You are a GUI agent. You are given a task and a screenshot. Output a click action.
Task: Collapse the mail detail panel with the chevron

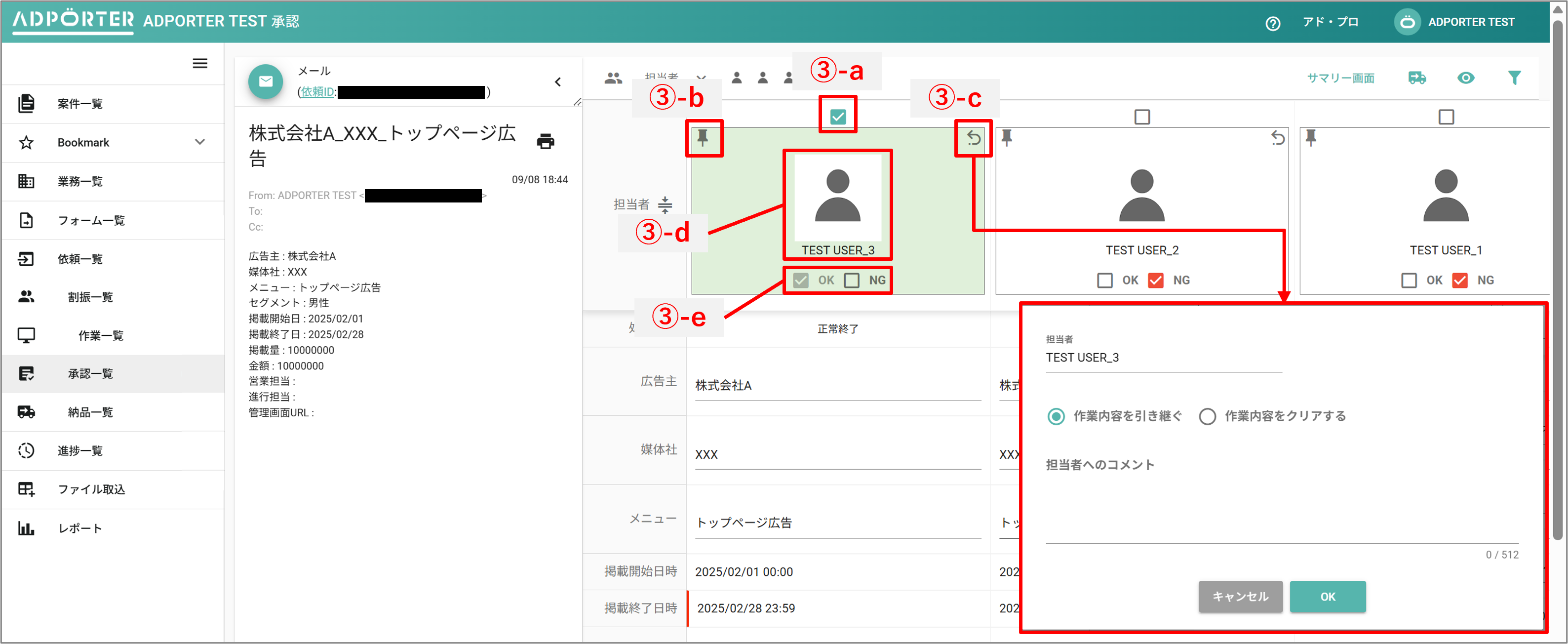click(x=557, y=81)
